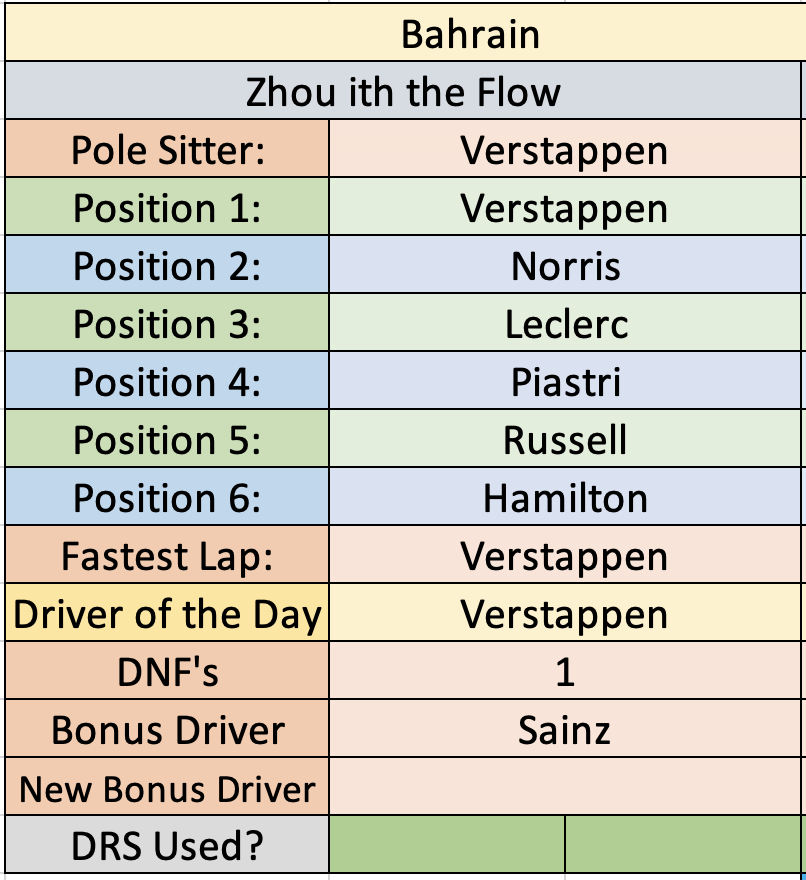Screen dimensions: 806x880
Task: Select the Pole Sitter Verstappen value cell
Action: [565, 149]
